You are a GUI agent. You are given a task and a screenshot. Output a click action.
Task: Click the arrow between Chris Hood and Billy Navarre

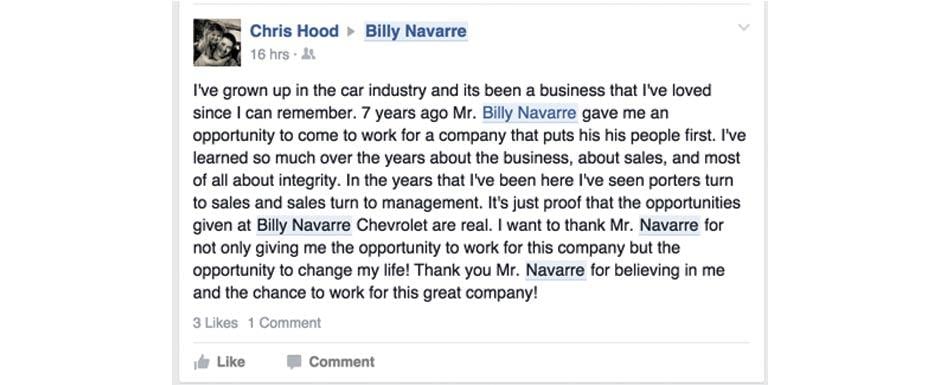coord(351,32)
